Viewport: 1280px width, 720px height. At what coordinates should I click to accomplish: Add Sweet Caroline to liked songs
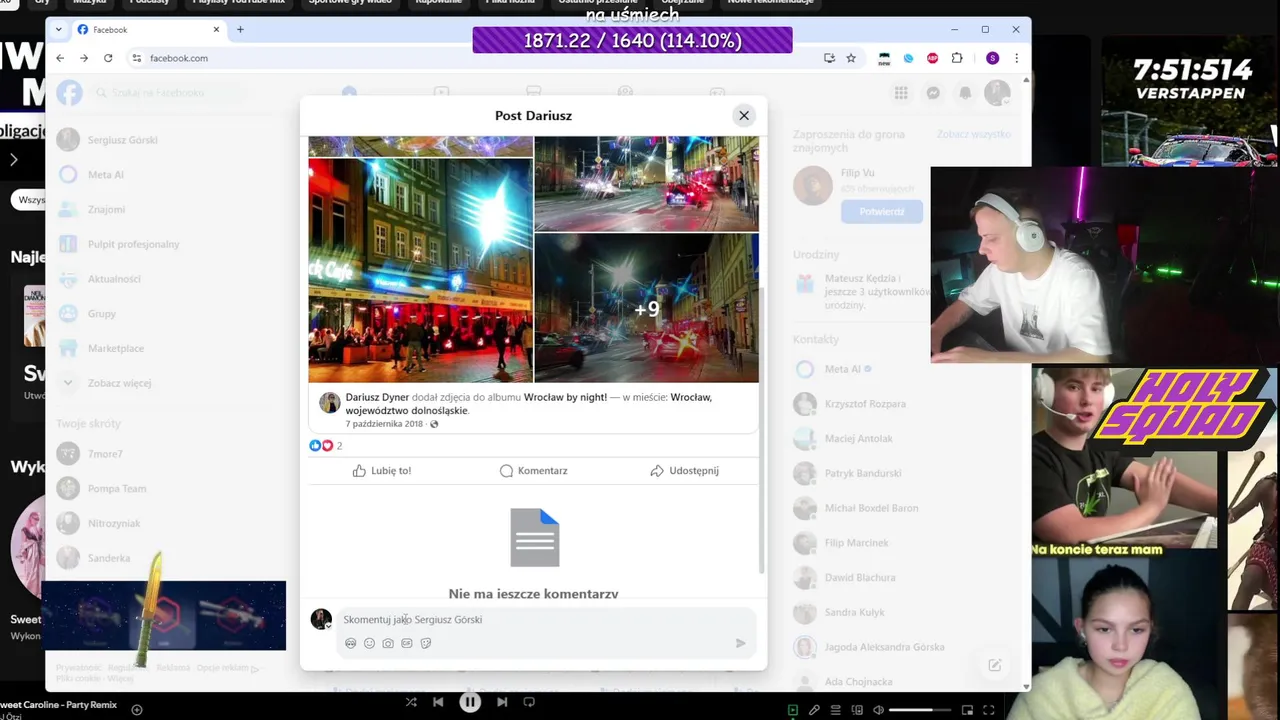[137, 710]
